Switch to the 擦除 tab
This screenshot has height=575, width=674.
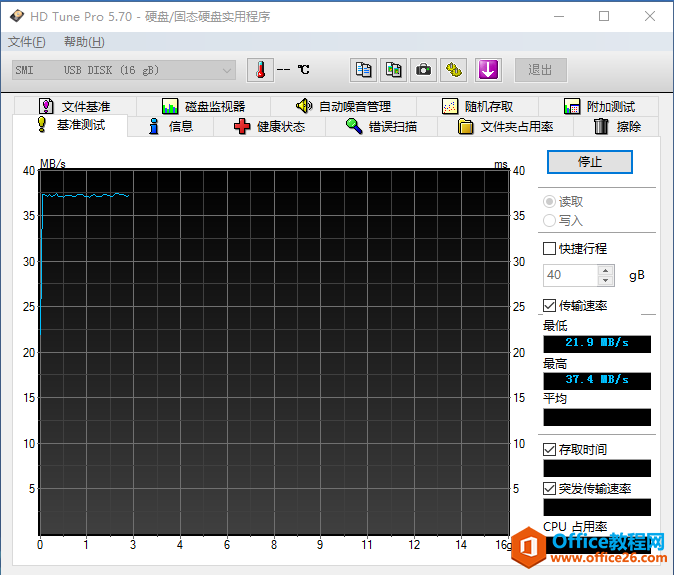[616, 126]
